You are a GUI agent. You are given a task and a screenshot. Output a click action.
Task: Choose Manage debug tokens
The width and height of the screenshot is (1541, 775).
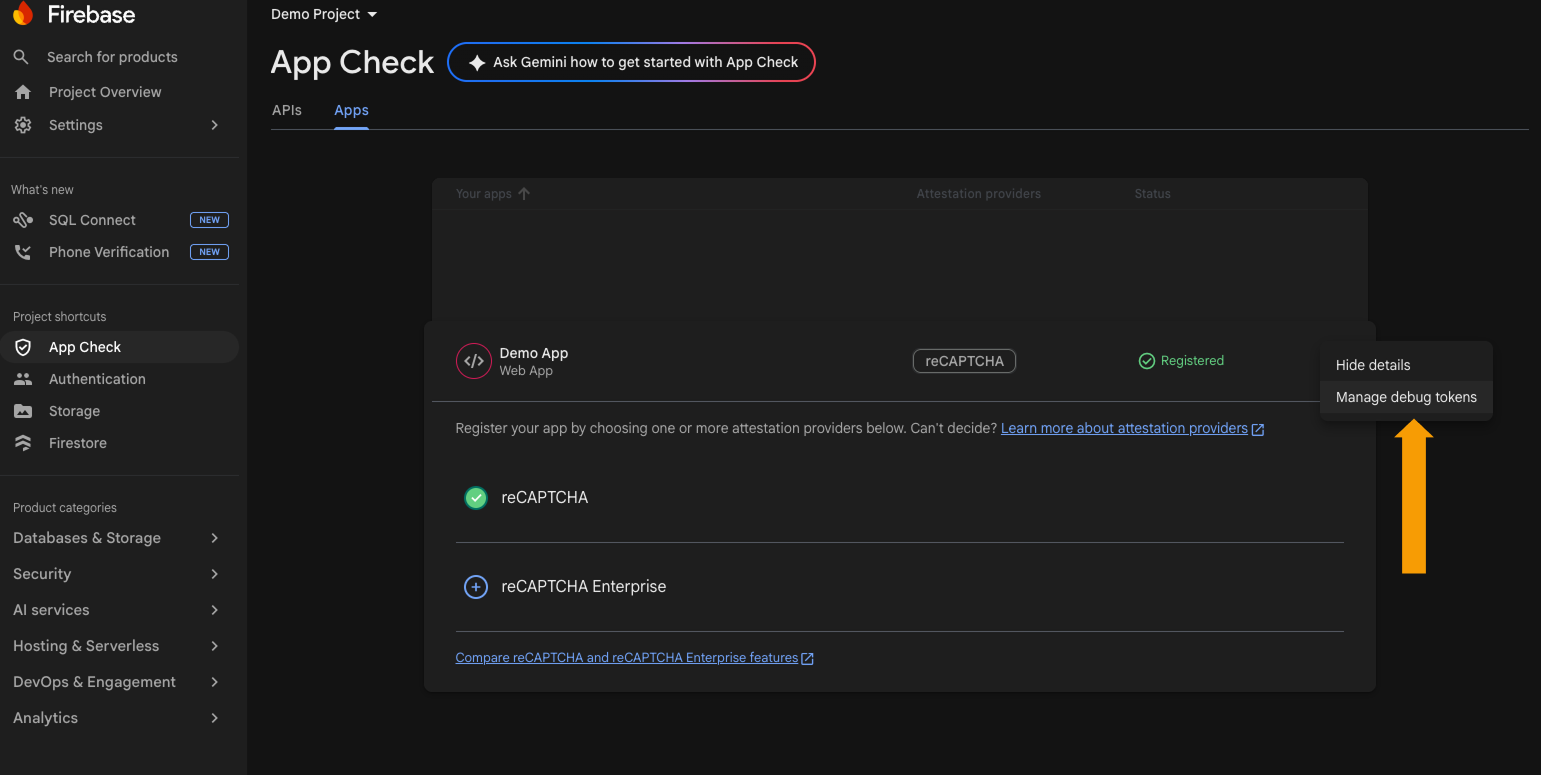(1406, 397)
